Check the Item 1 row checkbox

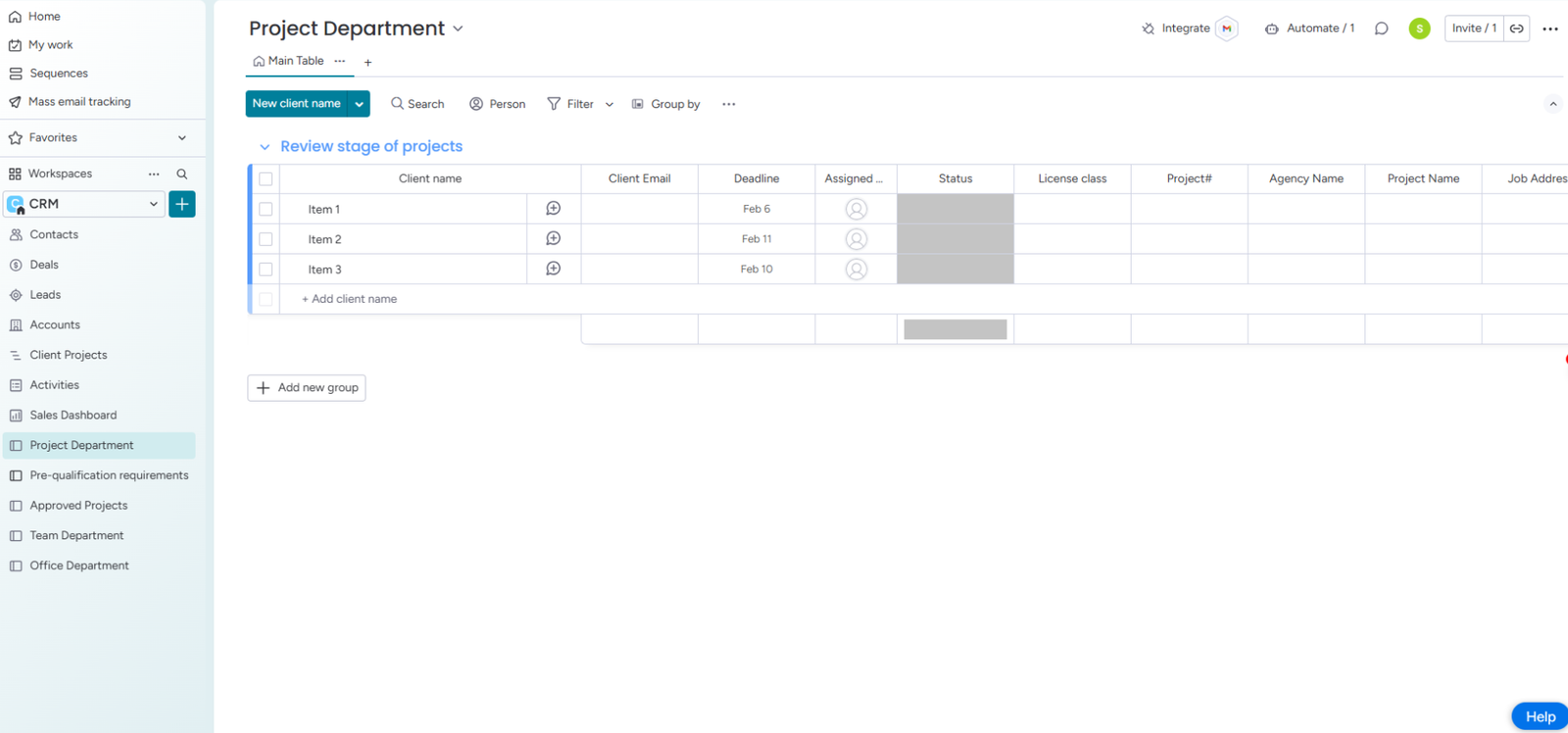[266, 209]
